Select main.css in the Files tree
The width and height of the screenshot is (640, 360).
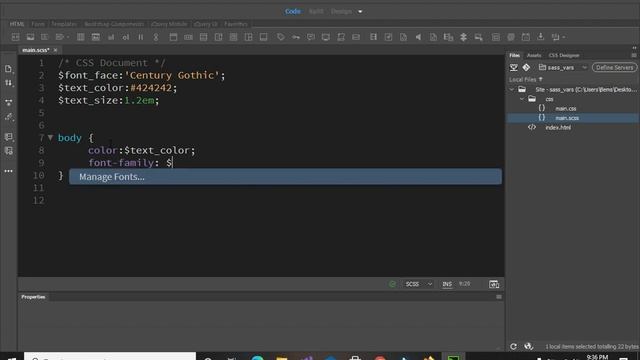pos(565,109)
